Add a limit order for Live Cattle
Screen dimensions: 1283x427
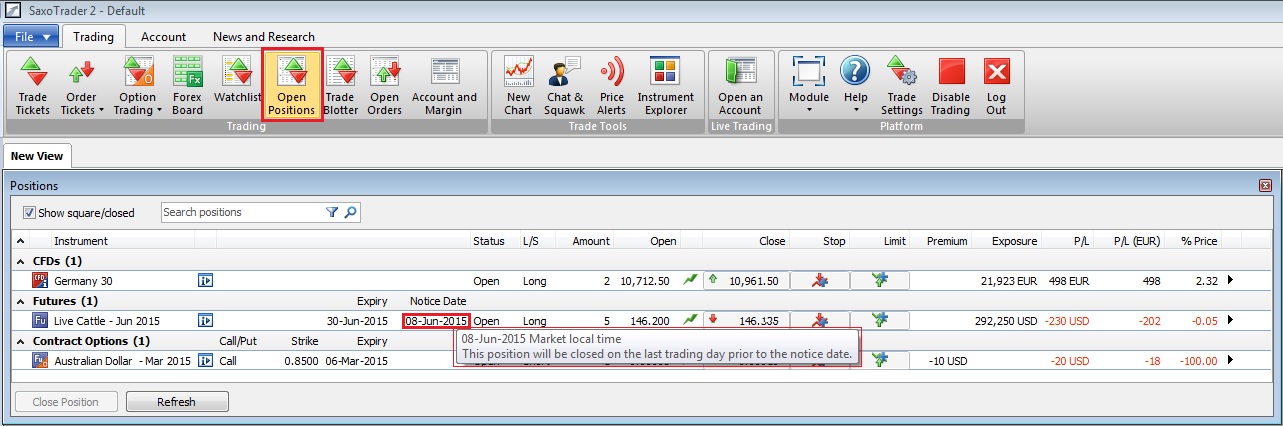click(880, 321)
